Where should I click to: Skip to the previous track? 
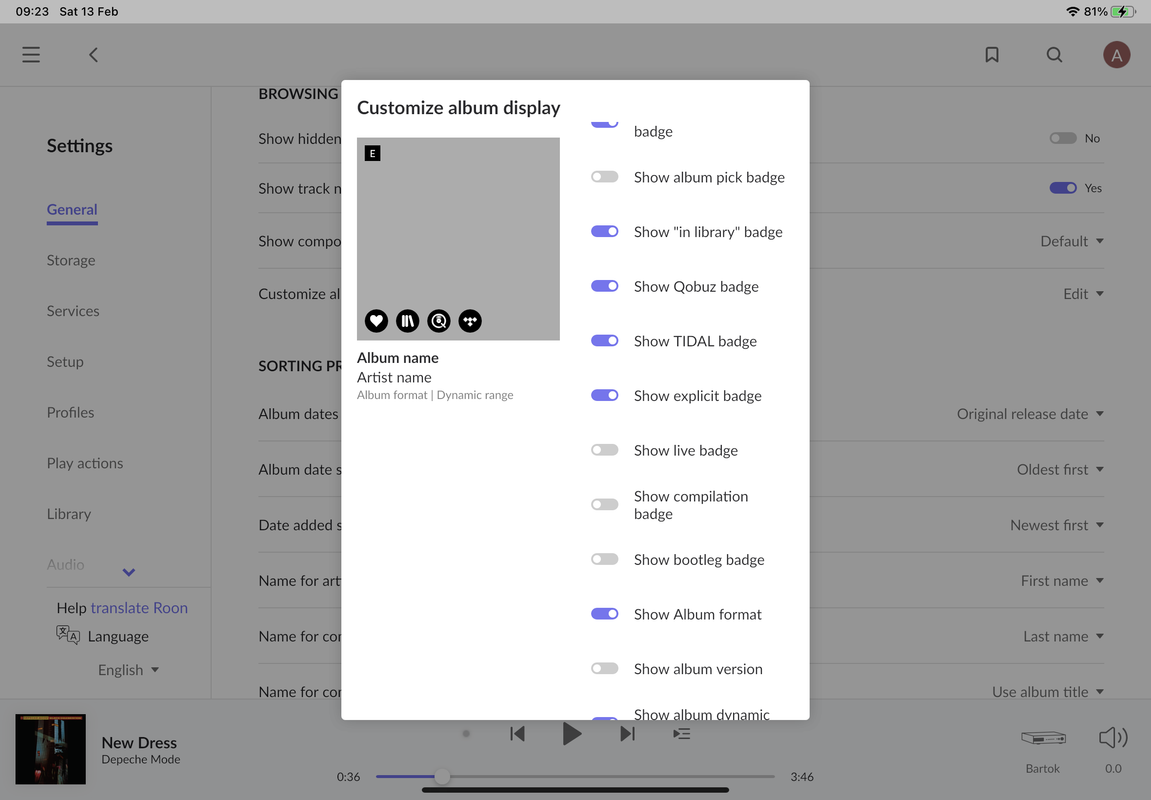point(518,733)
